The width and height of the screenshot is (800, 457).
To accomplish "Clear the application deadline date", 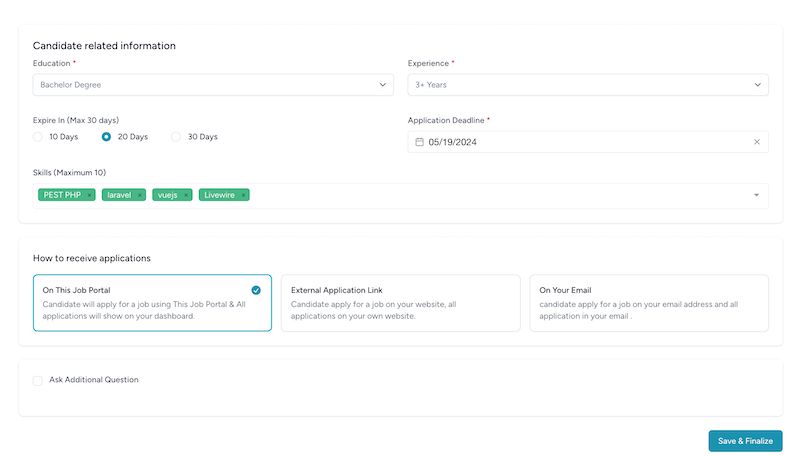I will tap(757, 142).
